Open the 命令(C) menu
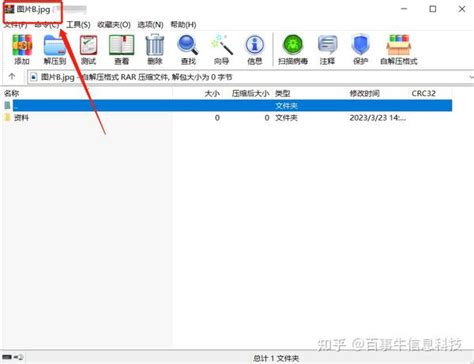Viewport: 474px width, 364px height. tap(47, 25)
